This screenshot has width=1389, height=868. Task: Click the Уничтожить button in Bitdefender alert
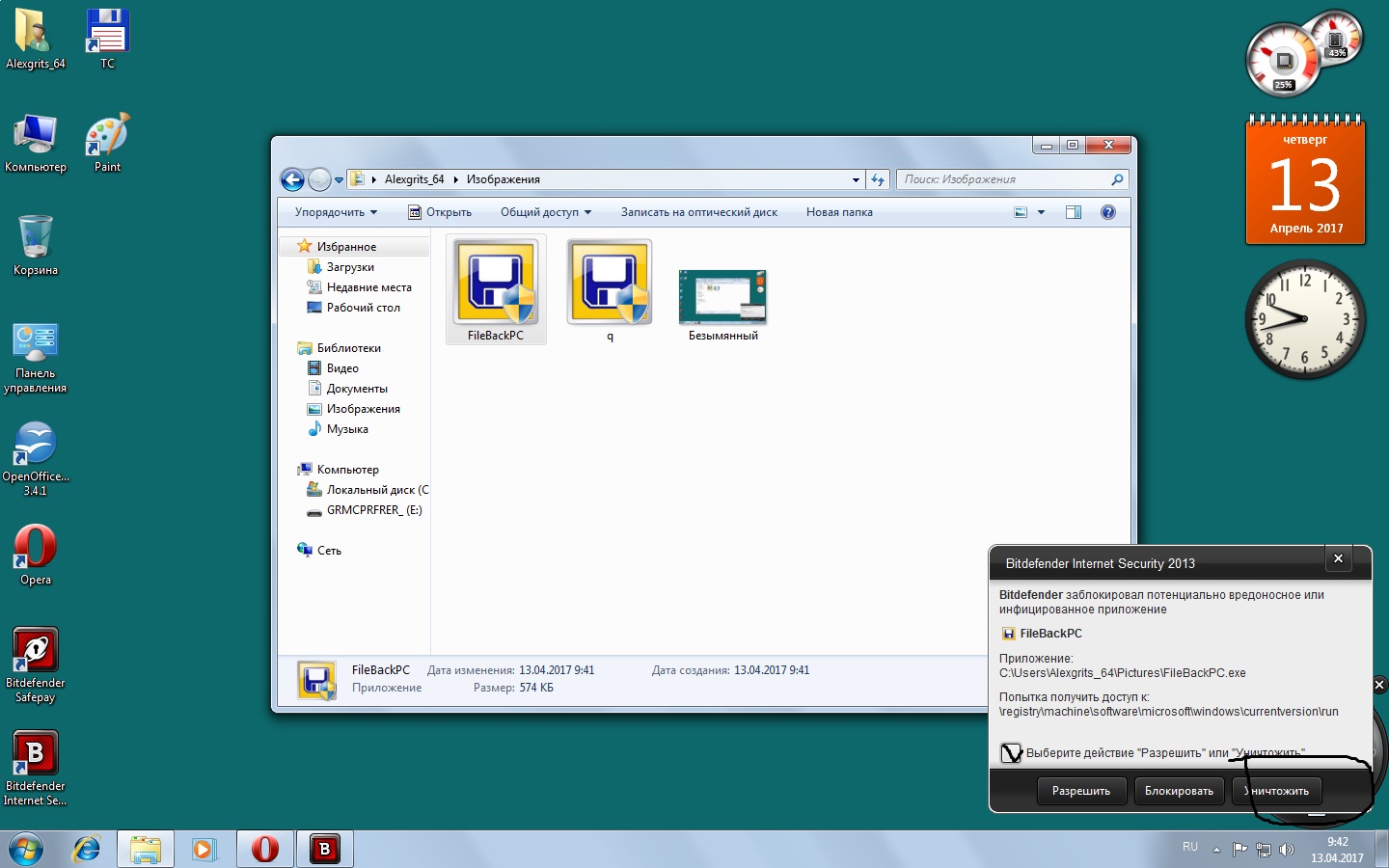click(1277, 791)
